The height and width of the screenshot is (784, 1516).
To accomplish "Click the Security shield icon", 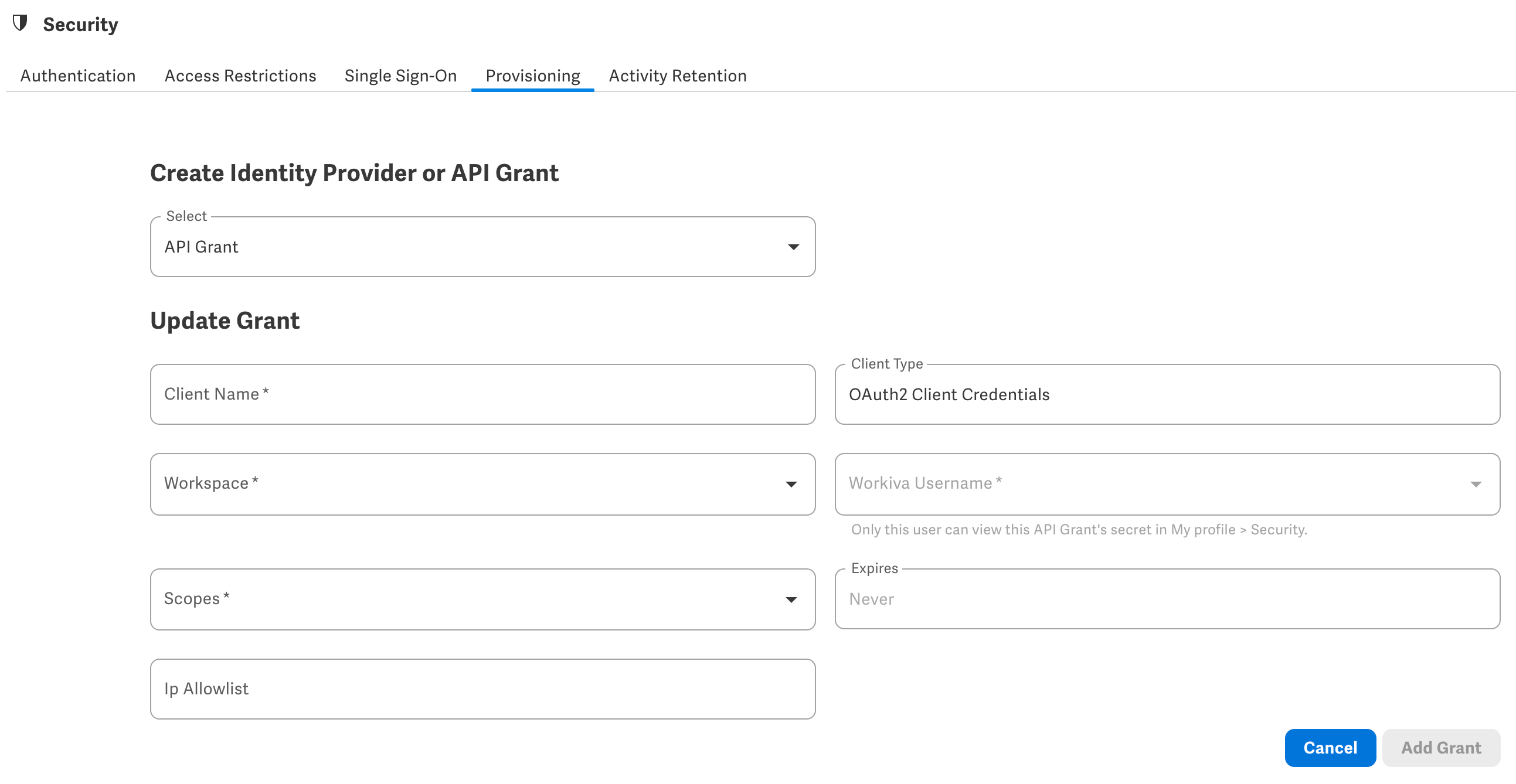I will pyautogui.click(x=21, y=23).
